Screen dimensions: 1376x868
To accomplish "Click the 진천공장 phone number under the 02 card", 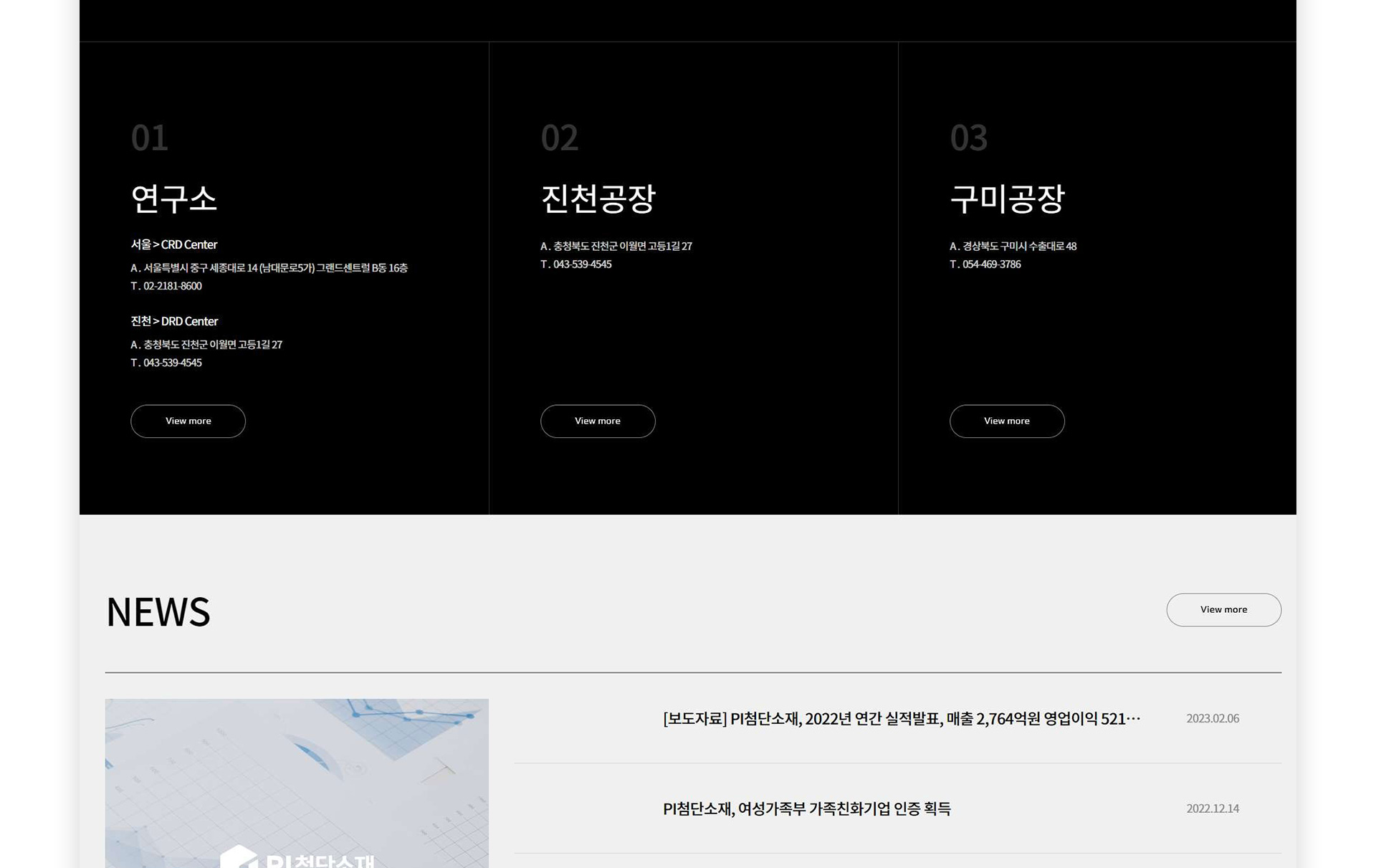I will [x=581, y=264].
